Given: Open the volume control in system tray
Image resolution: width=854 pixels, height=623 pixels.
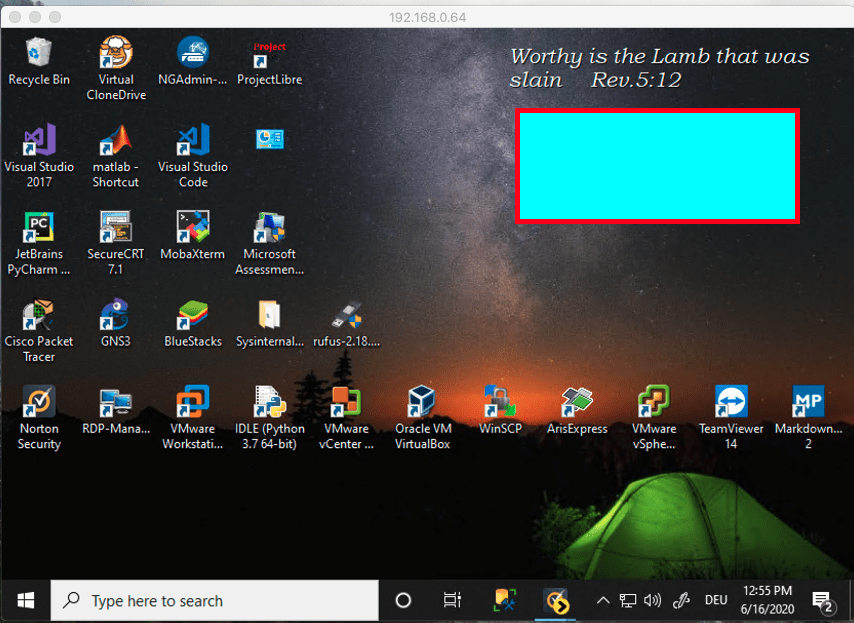Looking at the screenshot, I should click(x=653, y=600).
